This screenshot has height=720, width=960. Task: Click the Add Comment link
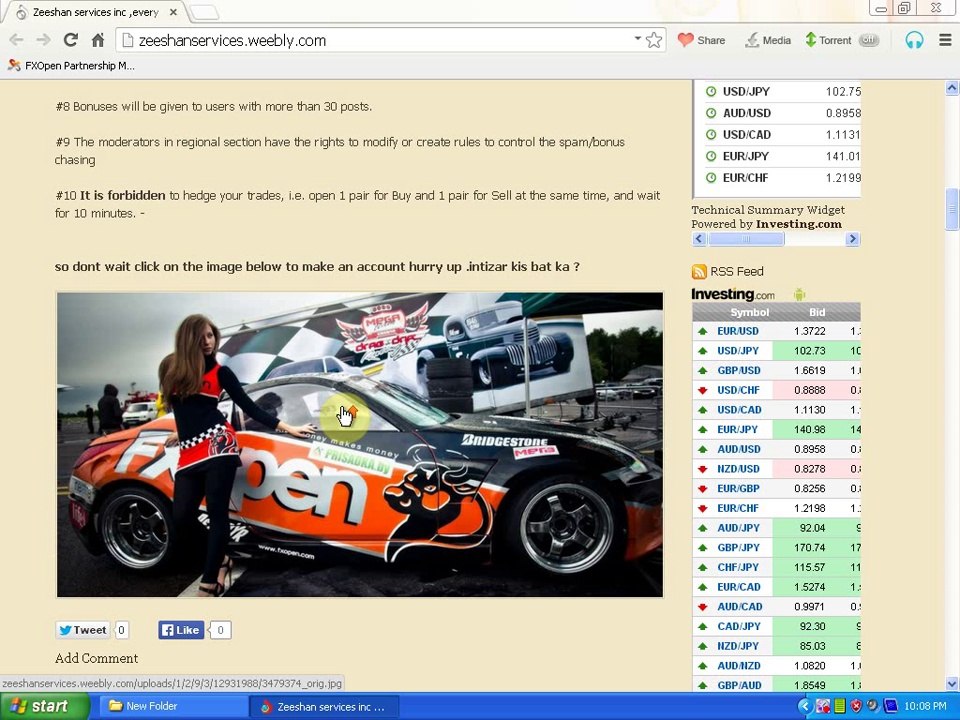(x=96, y=658)
